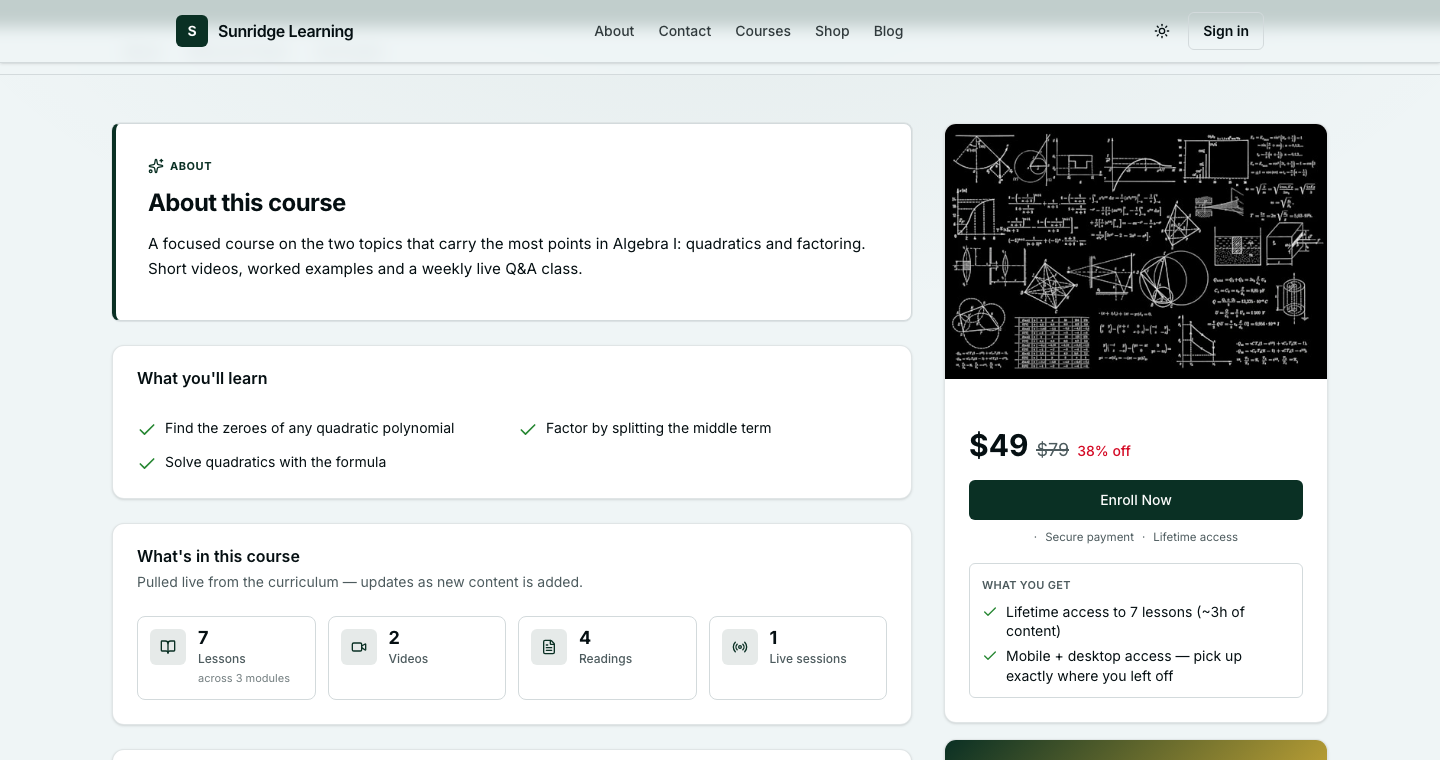Click the Sunridge Learning brand name
Viewport: 1440px width, 760px height.
pyautogui.click(x=286, y=31)
